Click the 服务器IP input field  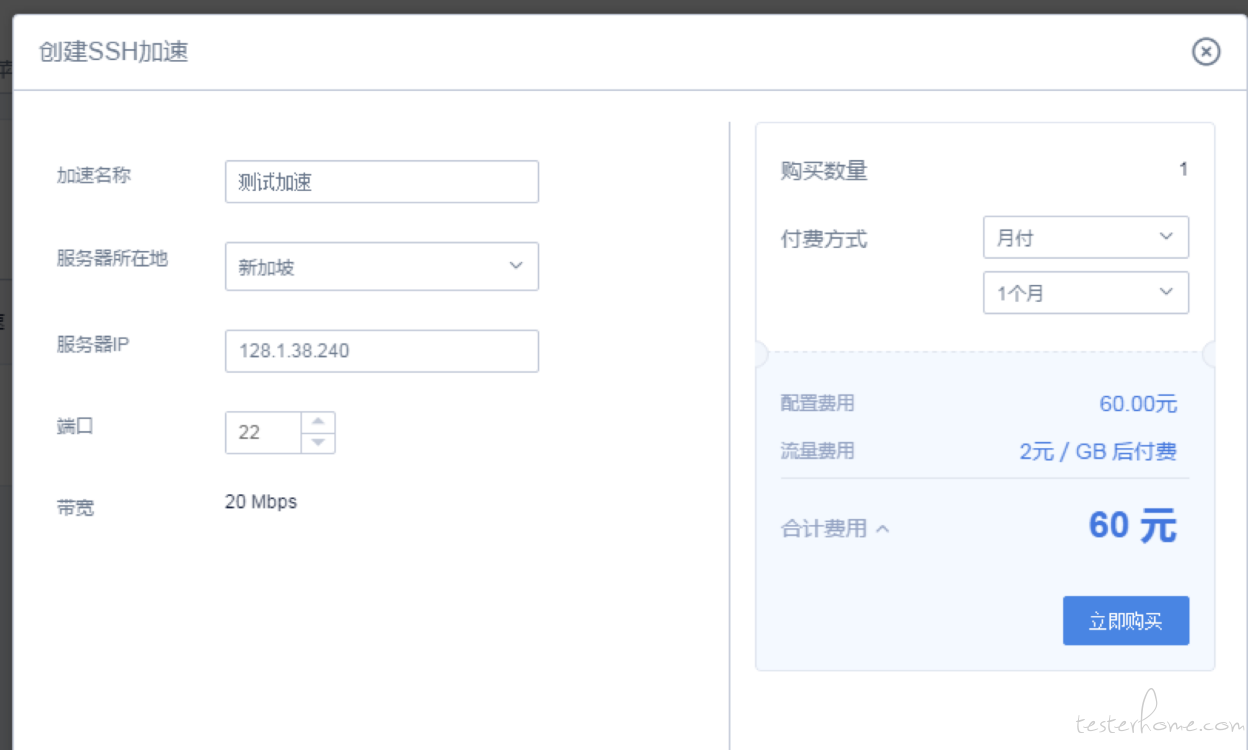[x=382, y=351]
